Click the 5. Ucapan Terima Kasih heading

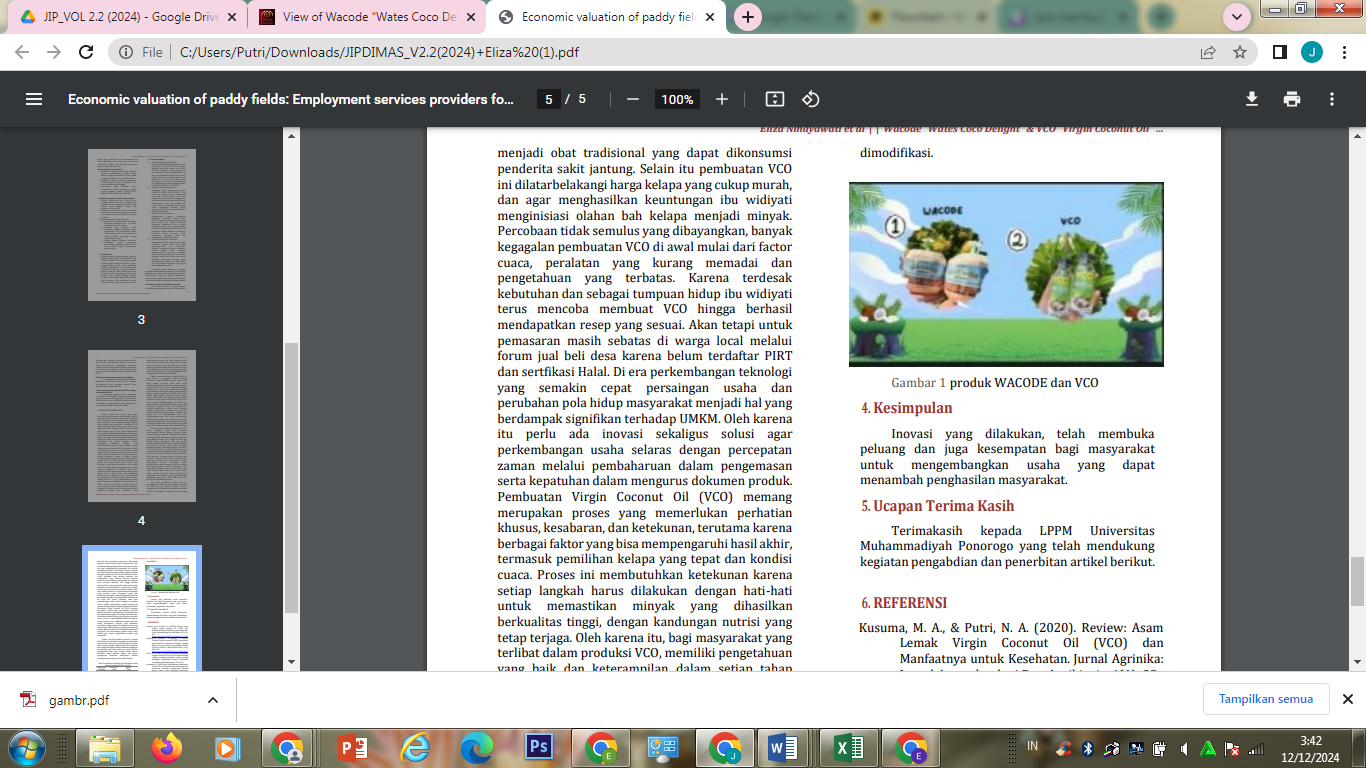click(x=938, y=506)
